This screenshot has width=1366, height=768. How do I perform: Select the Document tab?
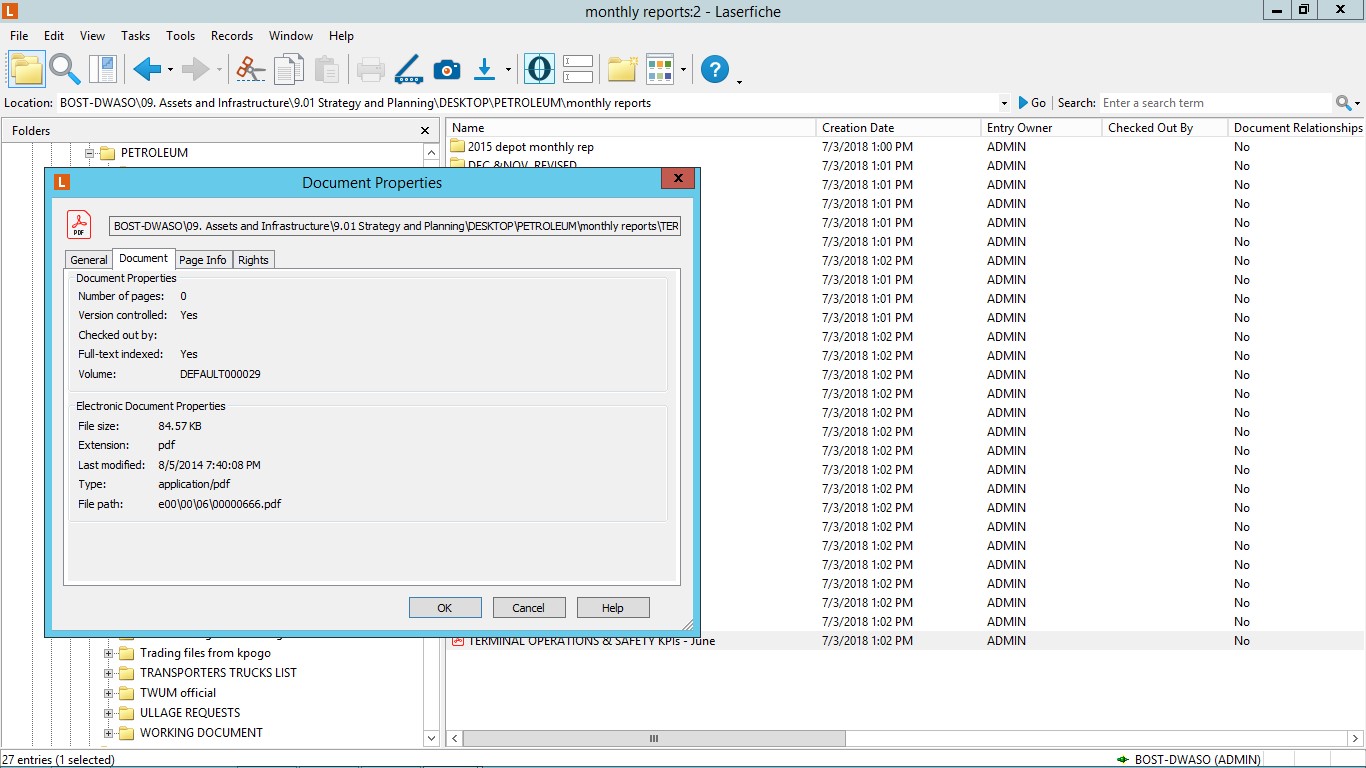pos(143,258)
